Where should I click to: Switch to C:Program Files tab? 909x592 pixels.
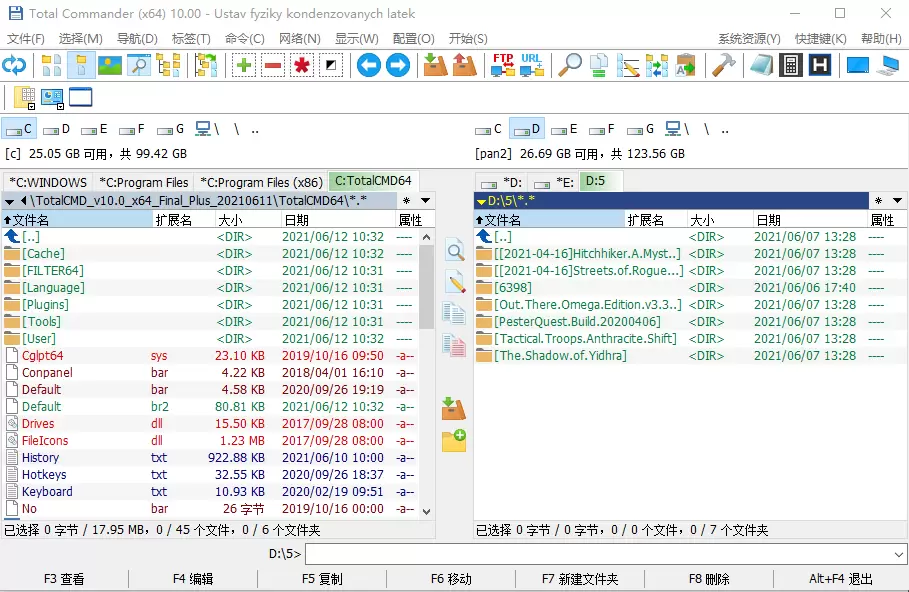(x=144, y=183)
